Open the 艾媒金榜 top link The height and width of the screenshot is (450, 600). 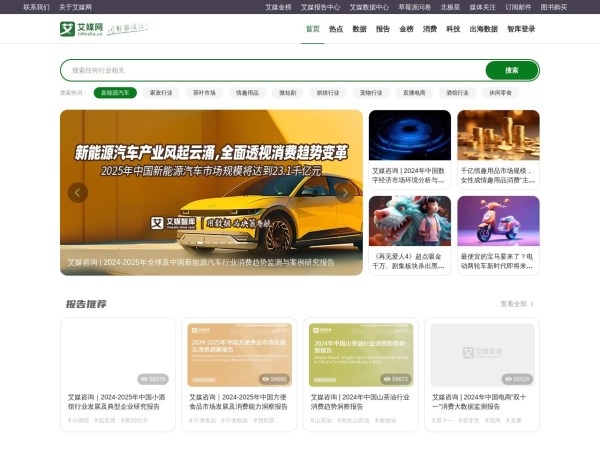(x=279, y=7)
